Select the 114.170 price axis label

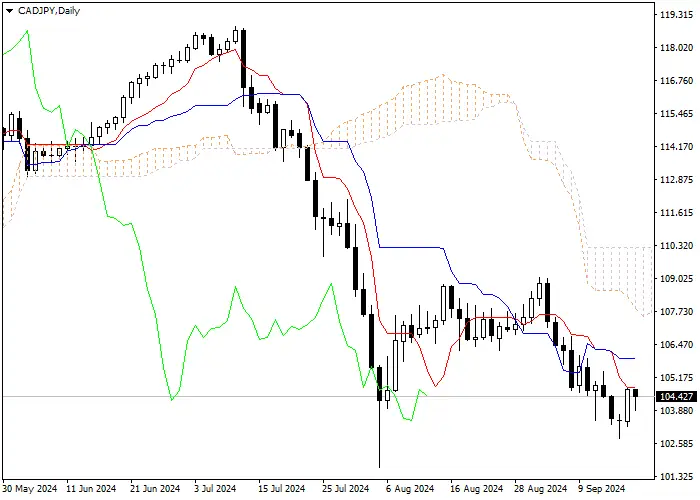click(x=676, y=147)
